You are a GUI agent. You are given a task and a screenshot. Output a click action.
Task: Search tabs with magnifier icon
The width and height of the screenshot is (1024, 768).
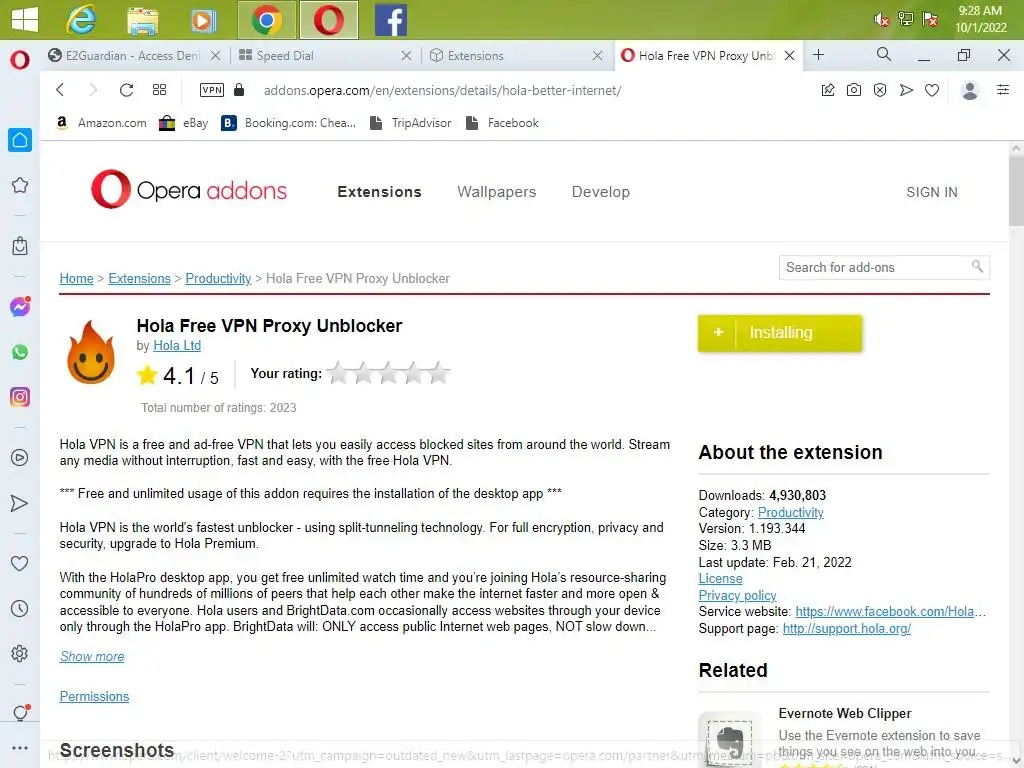click(x=884, y=55)
